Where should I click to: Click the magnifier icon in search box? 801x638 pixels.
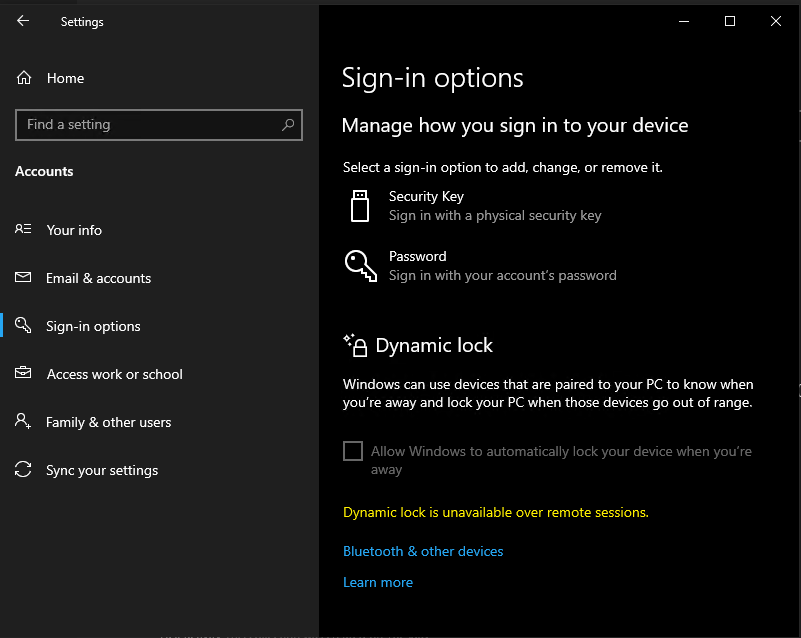(288, 125)
